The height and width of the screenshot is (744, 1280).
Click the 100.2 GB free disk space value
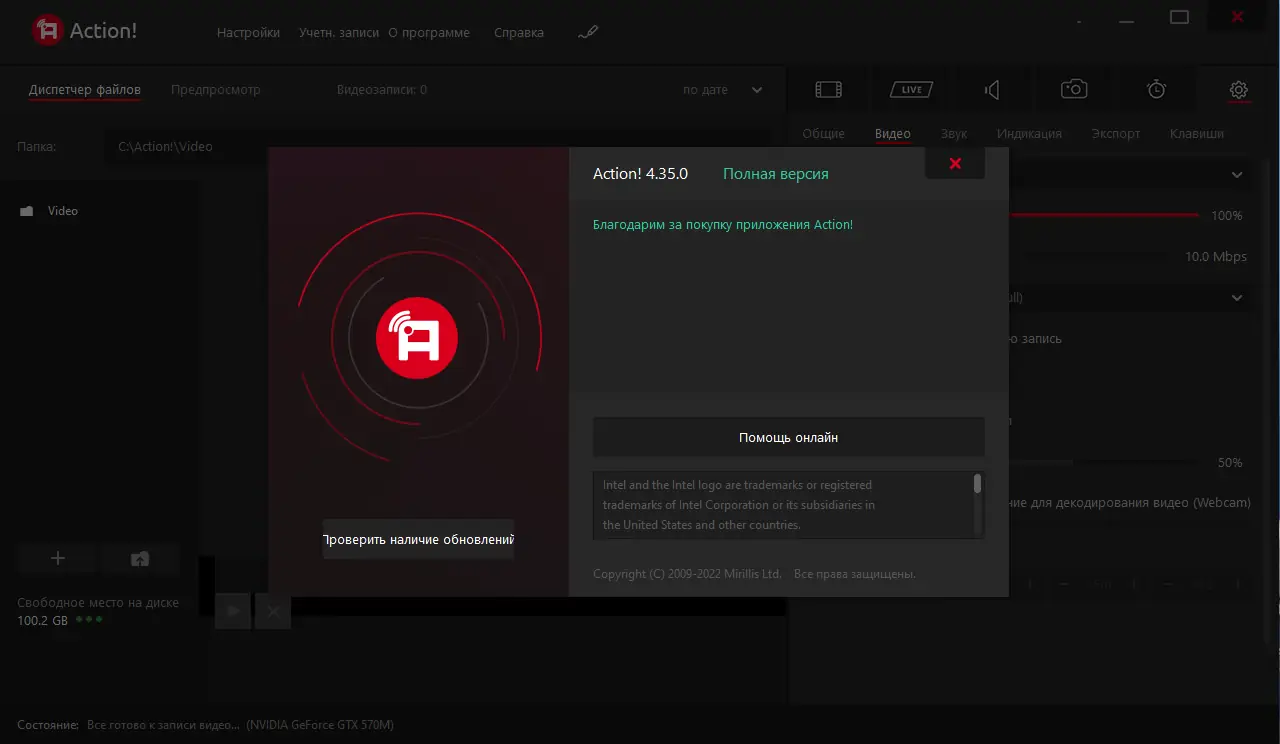pyautogui.click(x=43, y=620)
